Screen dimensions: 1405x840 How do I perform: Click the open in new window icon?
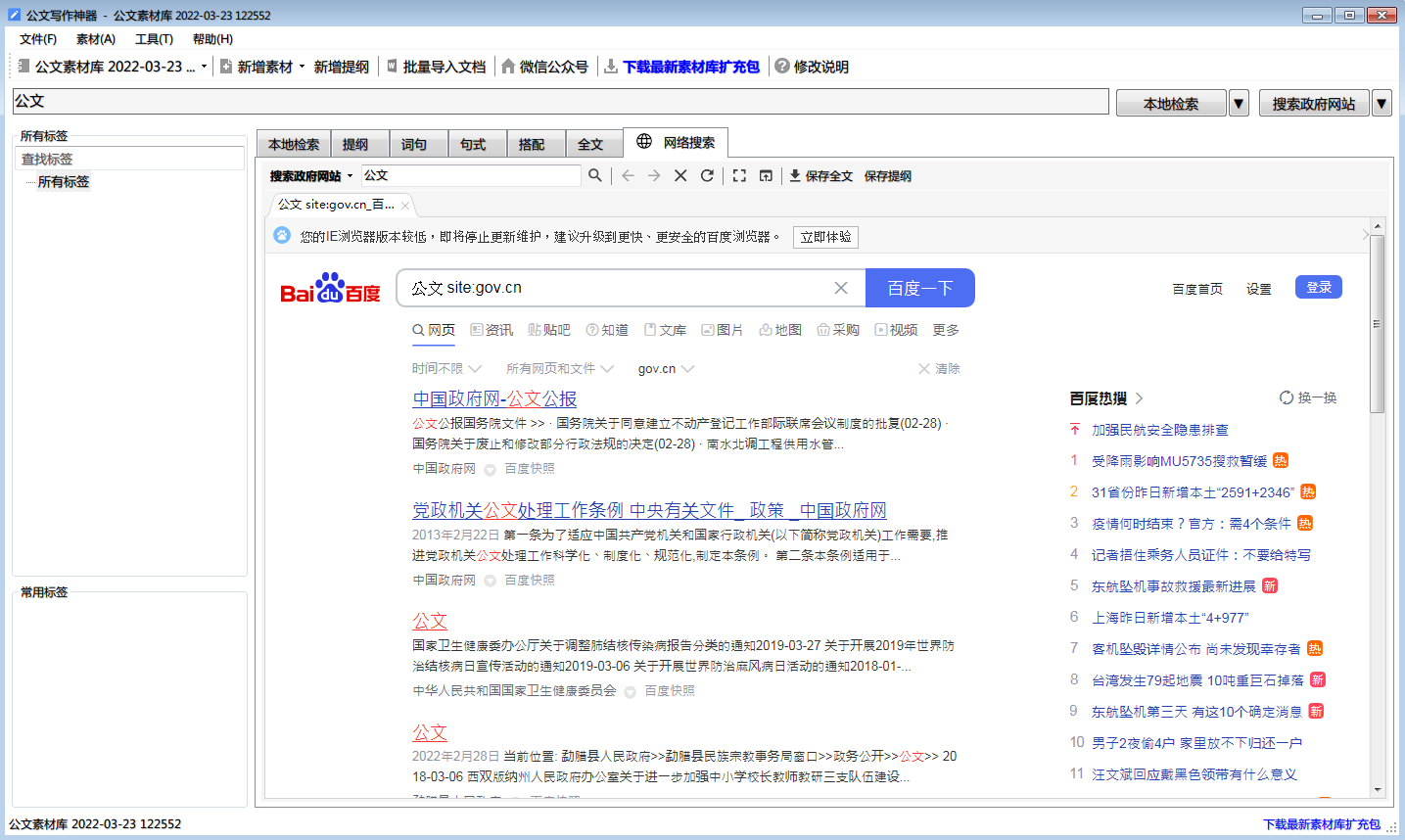tap(766, 175)
